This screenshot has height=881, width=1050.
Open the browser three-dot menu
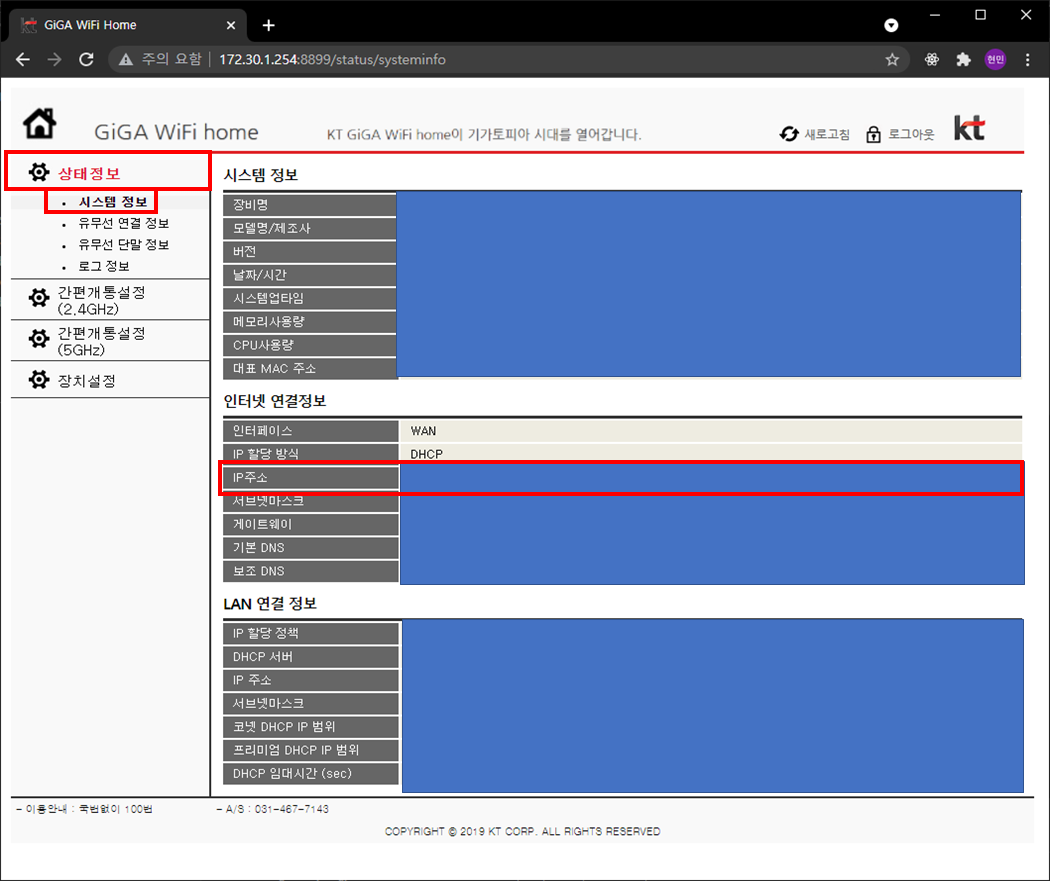[x=1027, y=60]
